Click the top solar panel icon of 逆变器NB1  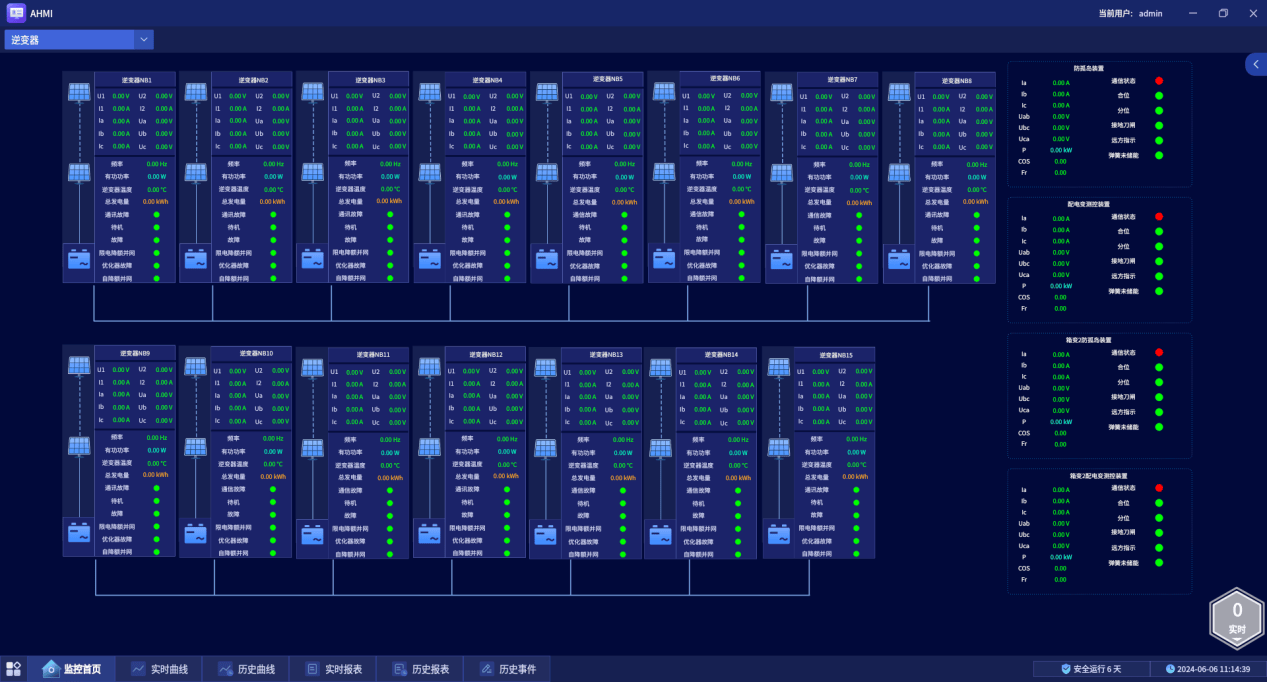pos(79,92)
